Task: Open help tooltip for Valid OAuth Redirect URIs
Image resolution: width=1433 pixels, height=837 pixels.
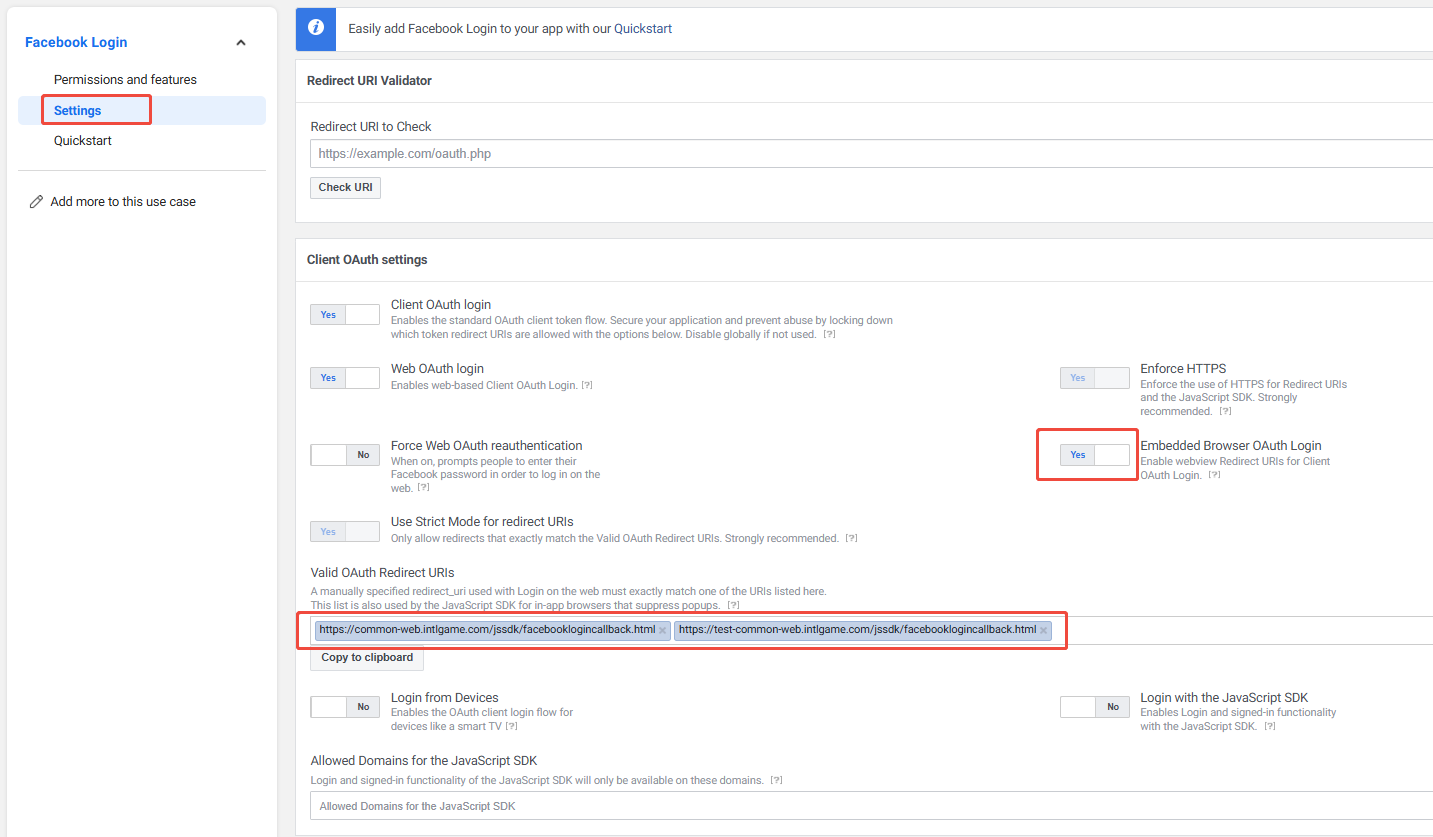Action: (734, 605)
